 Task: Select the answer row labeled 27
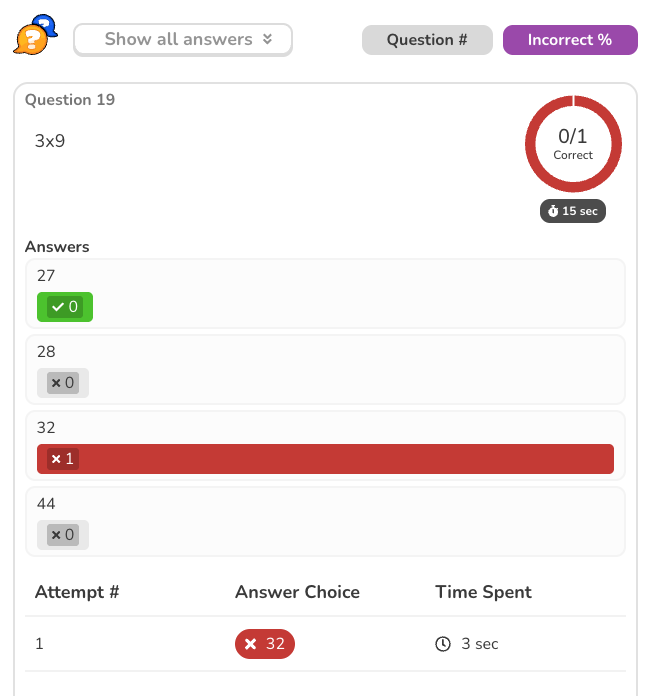pos(325,293)
